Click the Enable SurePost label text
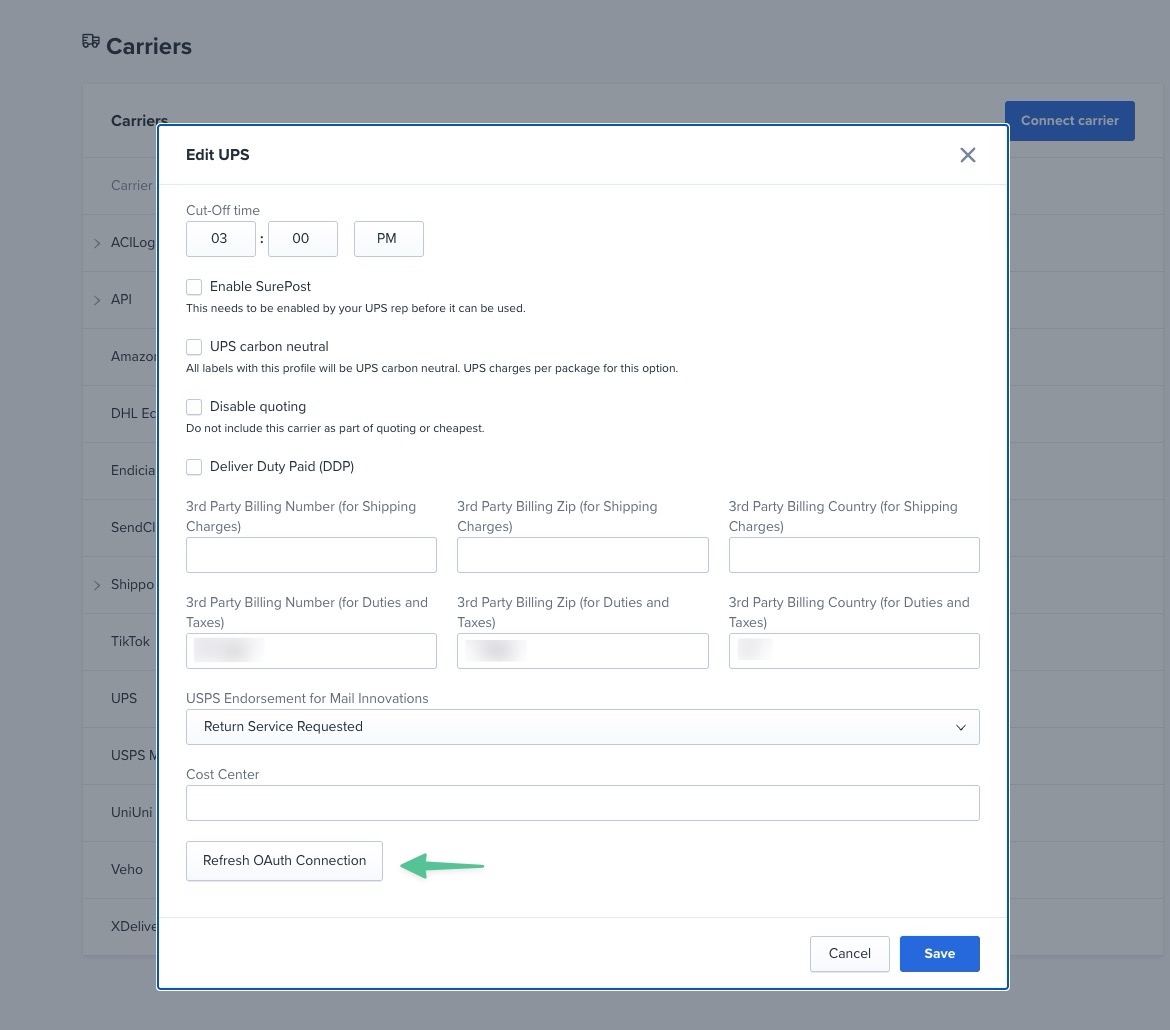This screenshot has height=1030, width=1170. (260, 287)
